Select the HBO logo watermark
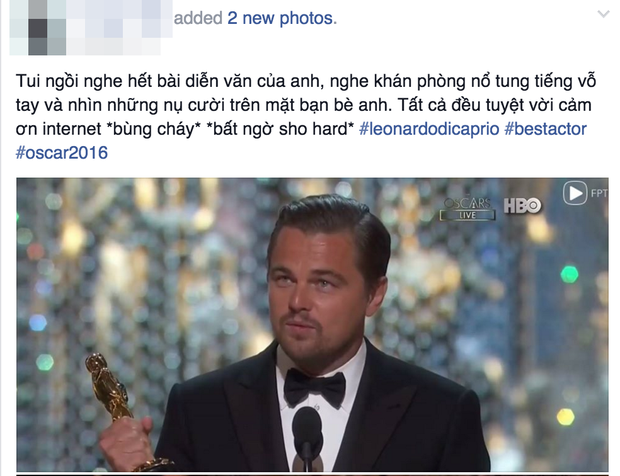This screenshot has height=476, width=620. point(522,206)
